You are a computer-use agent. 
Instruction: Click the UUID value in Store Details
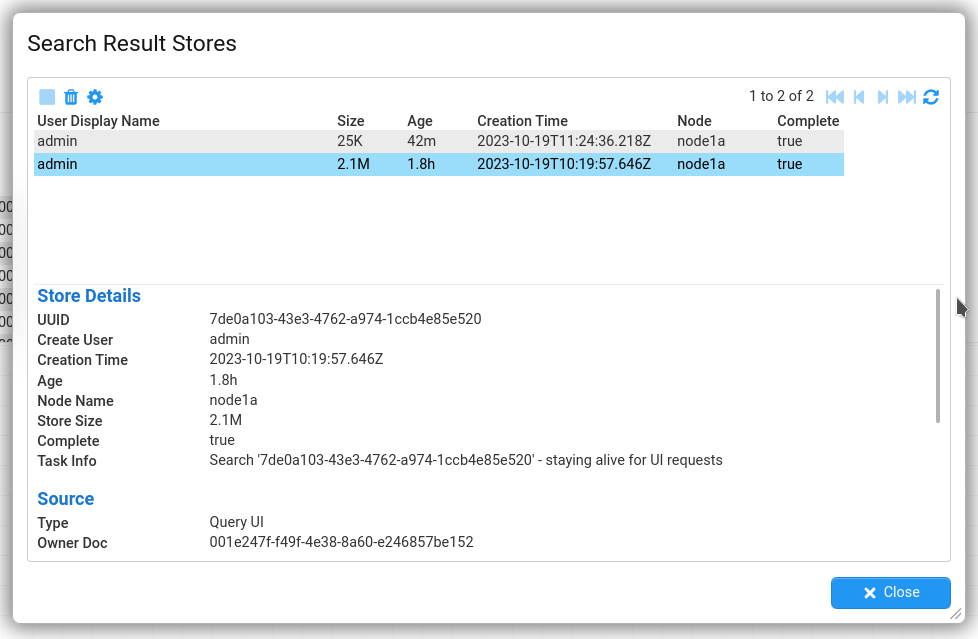pyautogui.click(x=345, y=320)
